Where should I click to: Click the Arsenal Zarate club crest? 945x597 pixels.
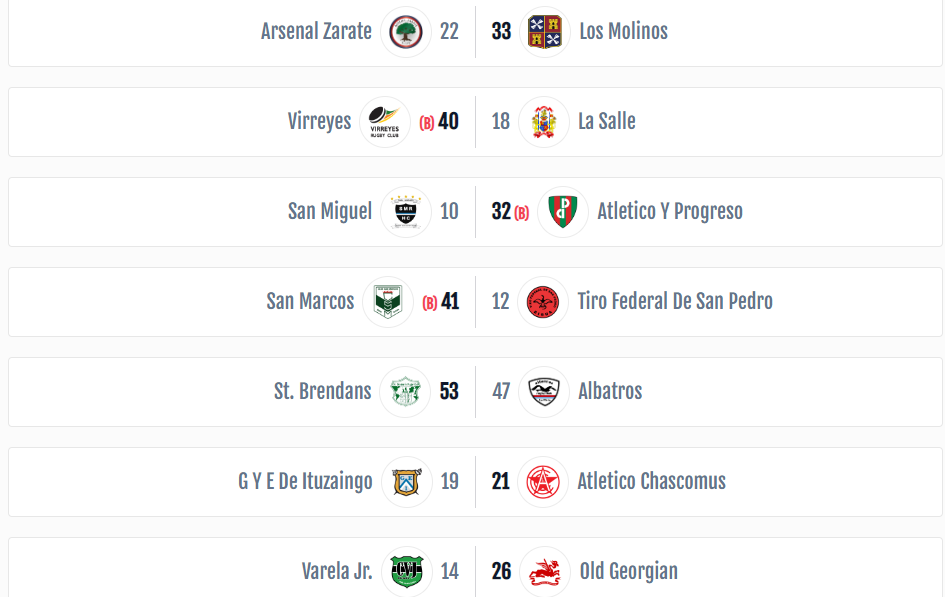pyautogui.click(x=406, y=32)
